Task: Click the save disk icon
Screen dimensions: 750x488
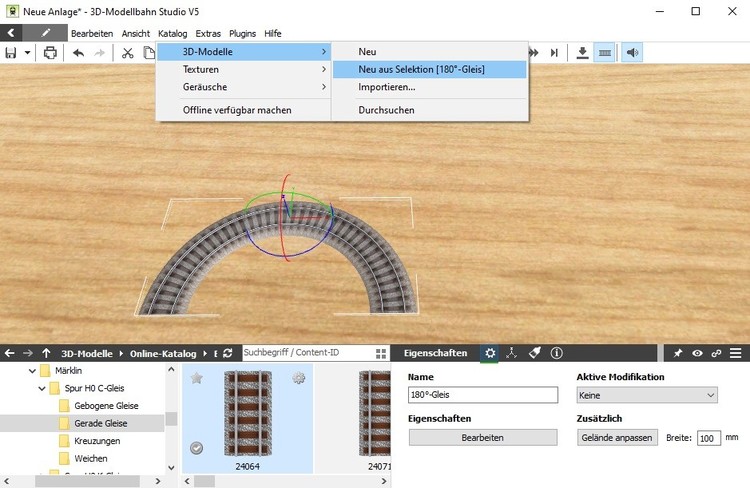Action: 11,53
